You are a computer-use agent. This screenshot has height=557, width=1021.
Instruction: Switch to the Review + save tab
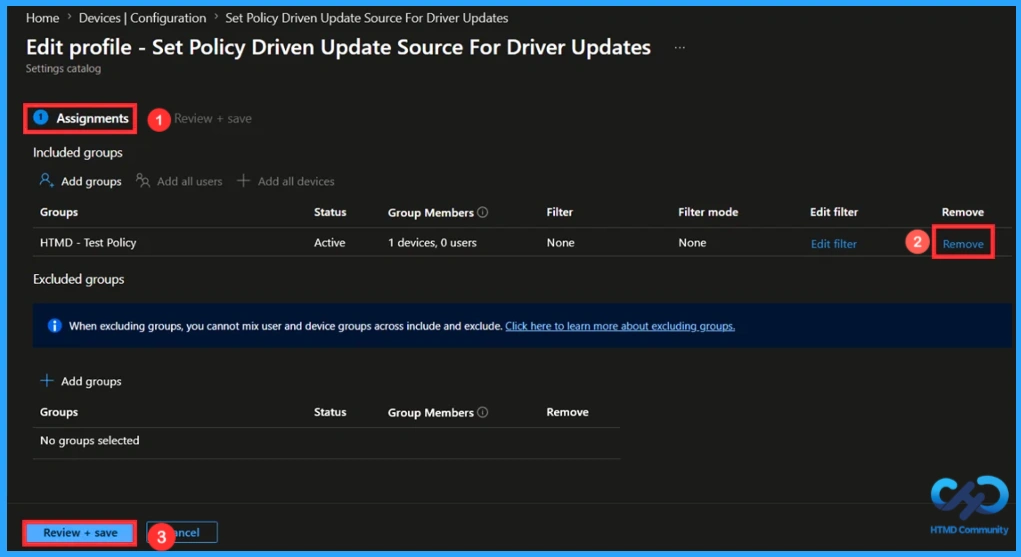(x=212, y=119)
